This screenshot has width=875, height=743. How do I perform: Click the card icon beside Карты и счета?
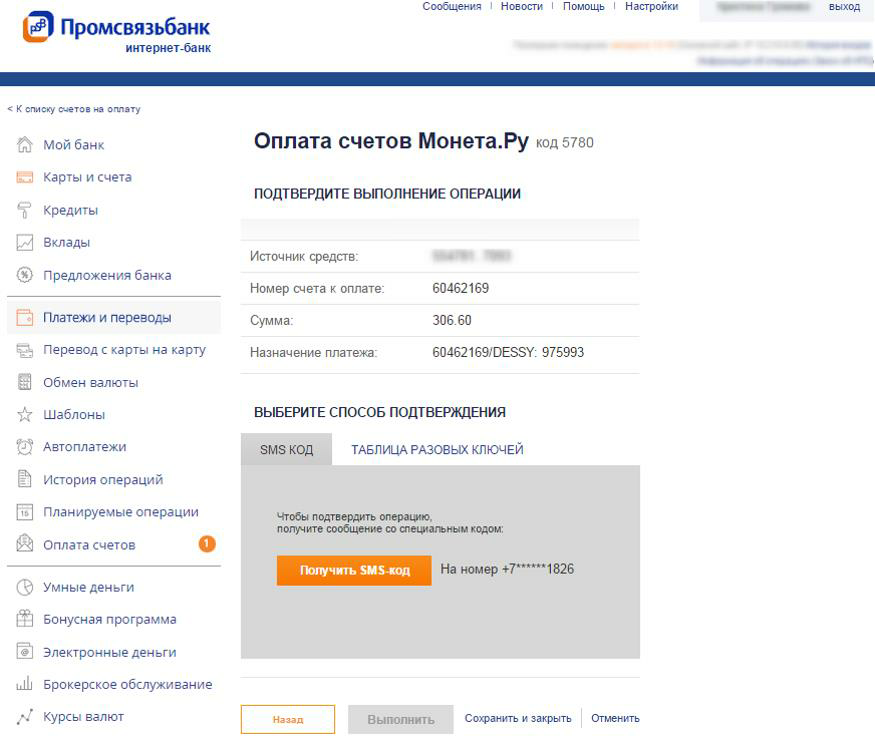click(x=25, y=178)
